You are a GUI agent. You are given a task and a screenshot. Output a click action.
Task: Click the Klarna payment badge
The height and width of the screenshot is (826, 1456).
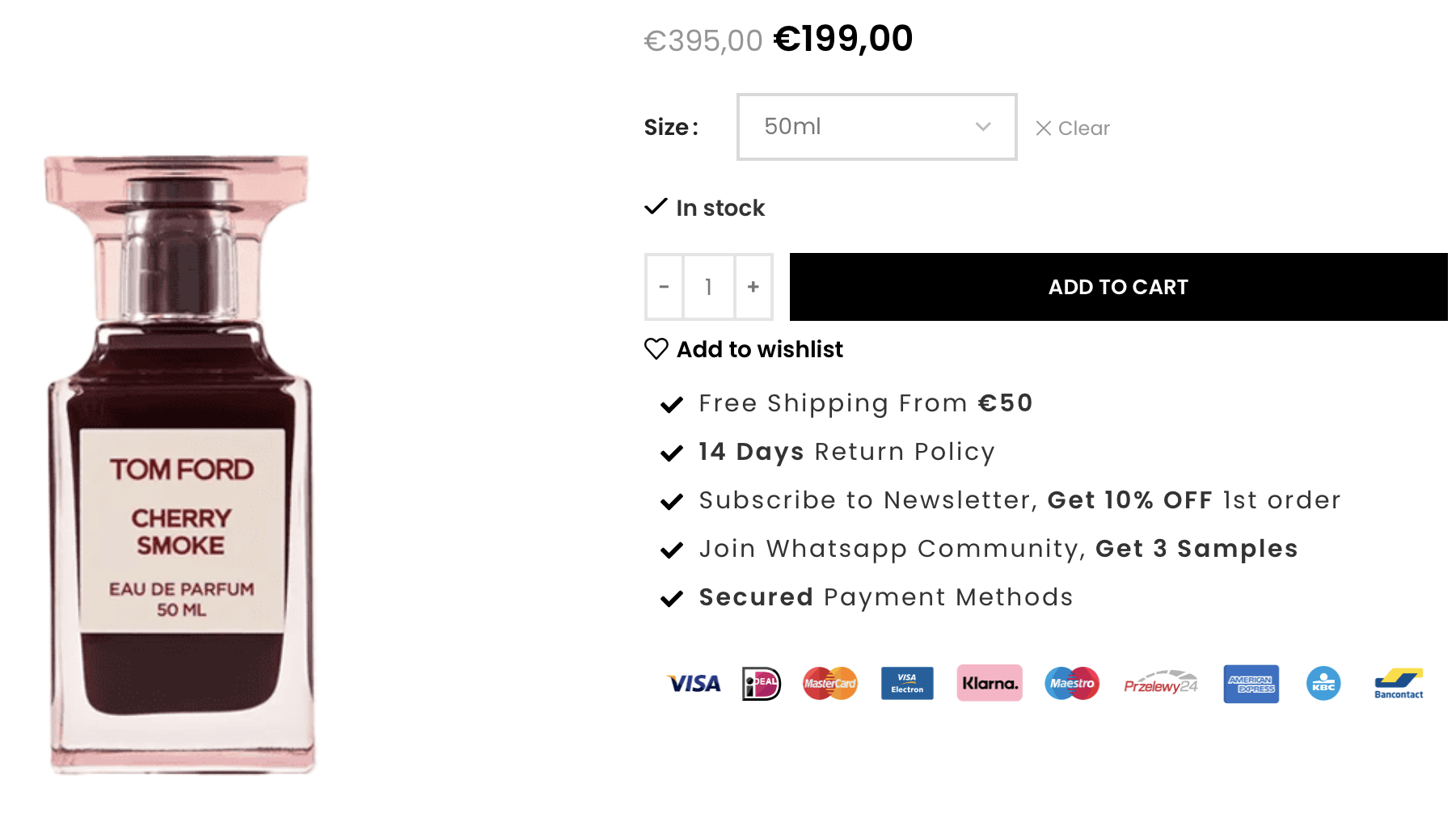coord(990,684)
